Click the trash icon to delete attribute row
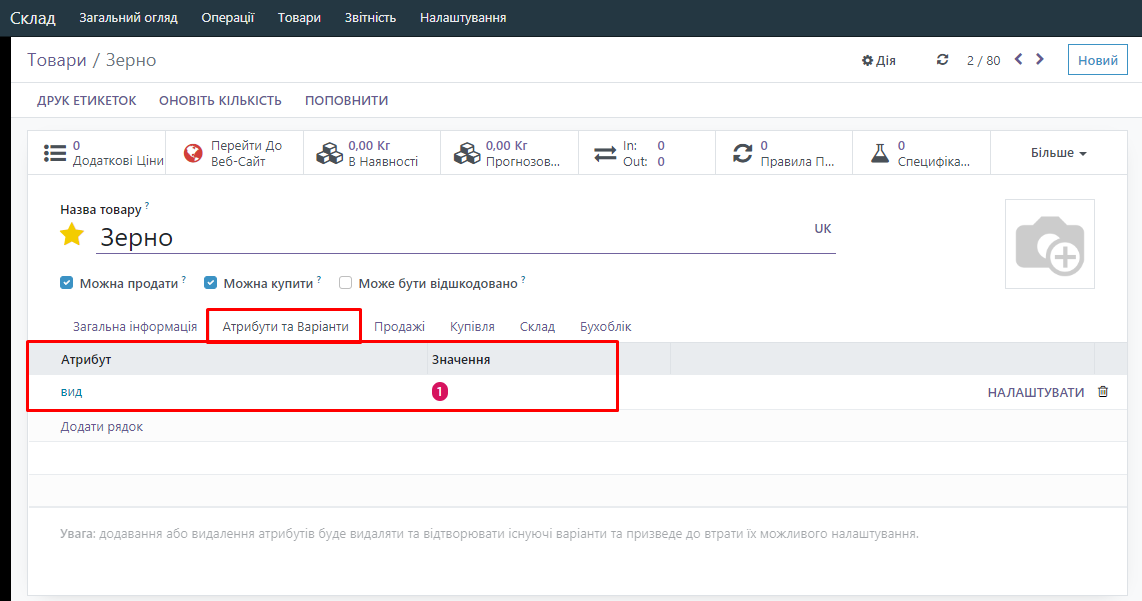This screenshot has height=601, width=1142. (x=1103, y=392)
